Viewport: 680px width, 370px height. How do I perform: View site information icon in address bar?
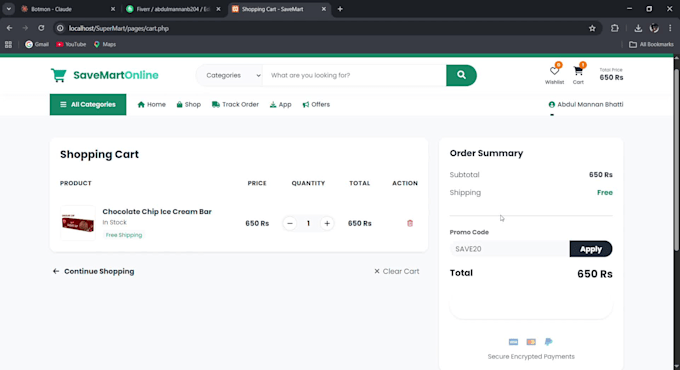(x=60, y=28)
